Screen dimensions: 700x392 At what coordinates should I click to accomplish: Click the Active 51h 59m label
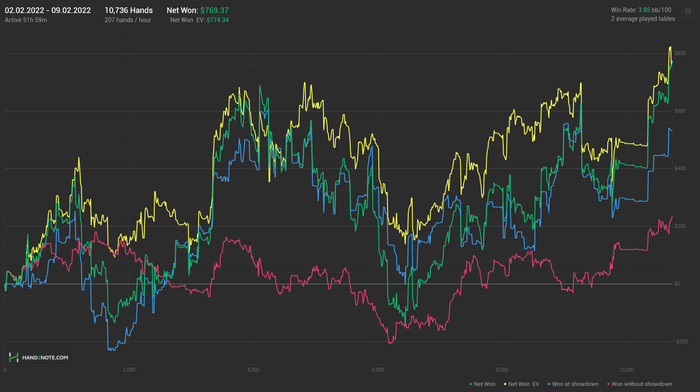tap(26, 20)
